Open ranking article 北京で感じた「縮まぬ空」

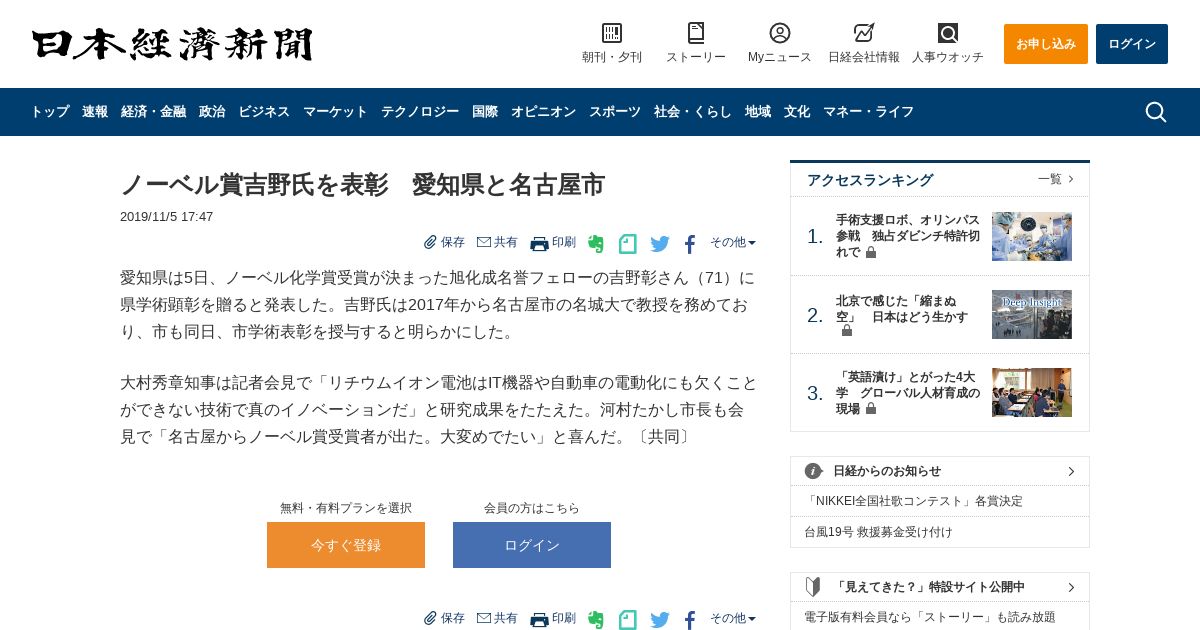click(902, 315)
